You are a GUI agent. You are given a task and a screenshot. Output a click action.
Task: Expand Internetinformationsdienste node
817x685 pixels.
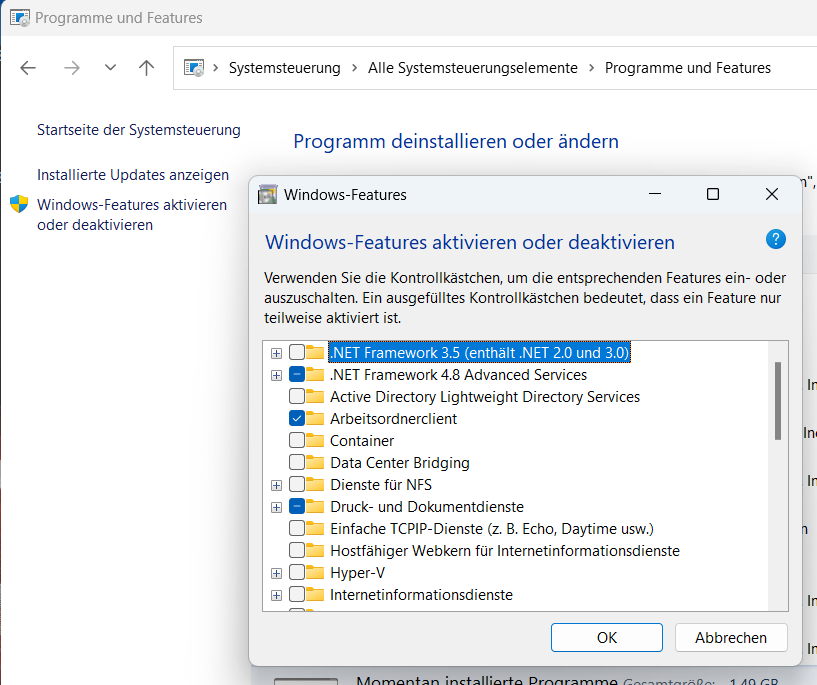coord(276,595)
